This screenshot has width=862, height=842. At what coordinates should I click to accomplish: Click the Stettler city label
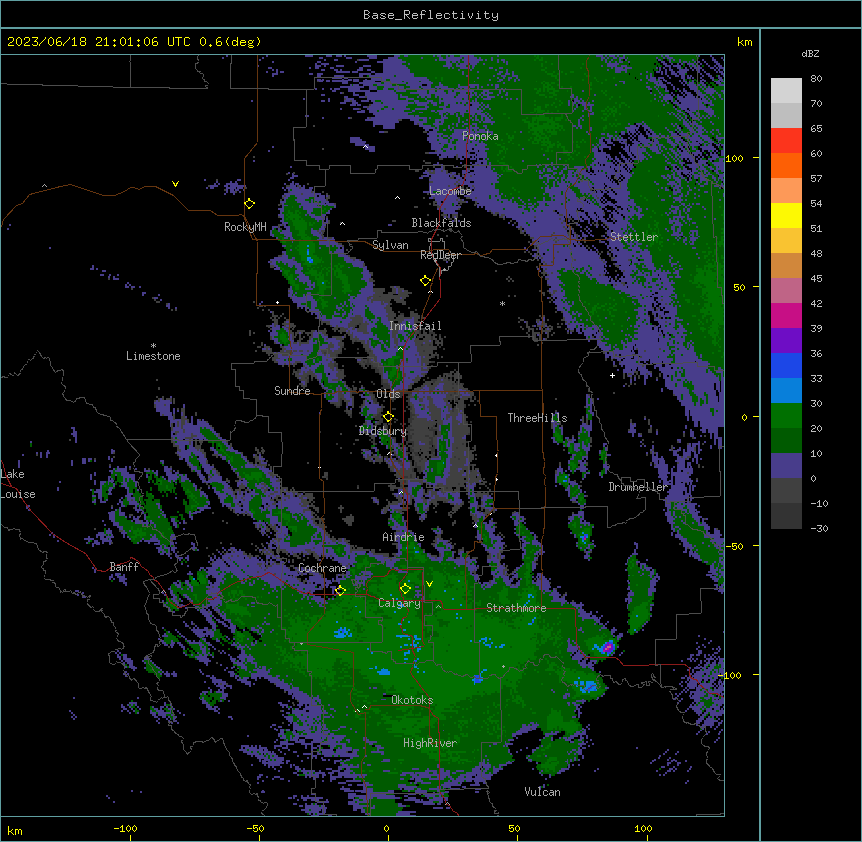pos(634,237)
